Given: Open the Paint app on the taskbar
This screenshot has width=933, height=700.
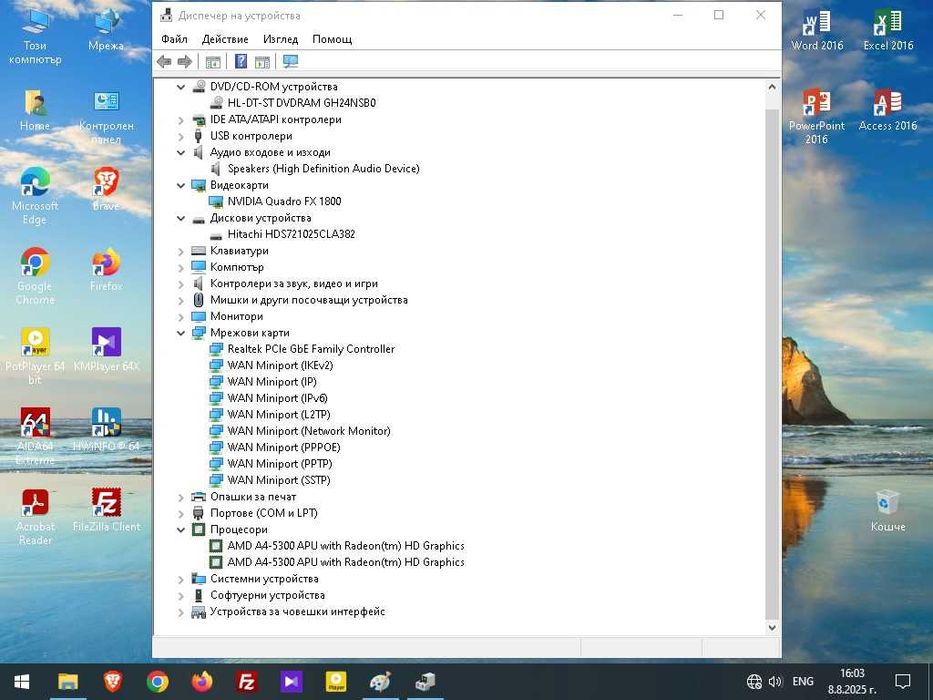Looking at the screenshot, I should point(380,682).
